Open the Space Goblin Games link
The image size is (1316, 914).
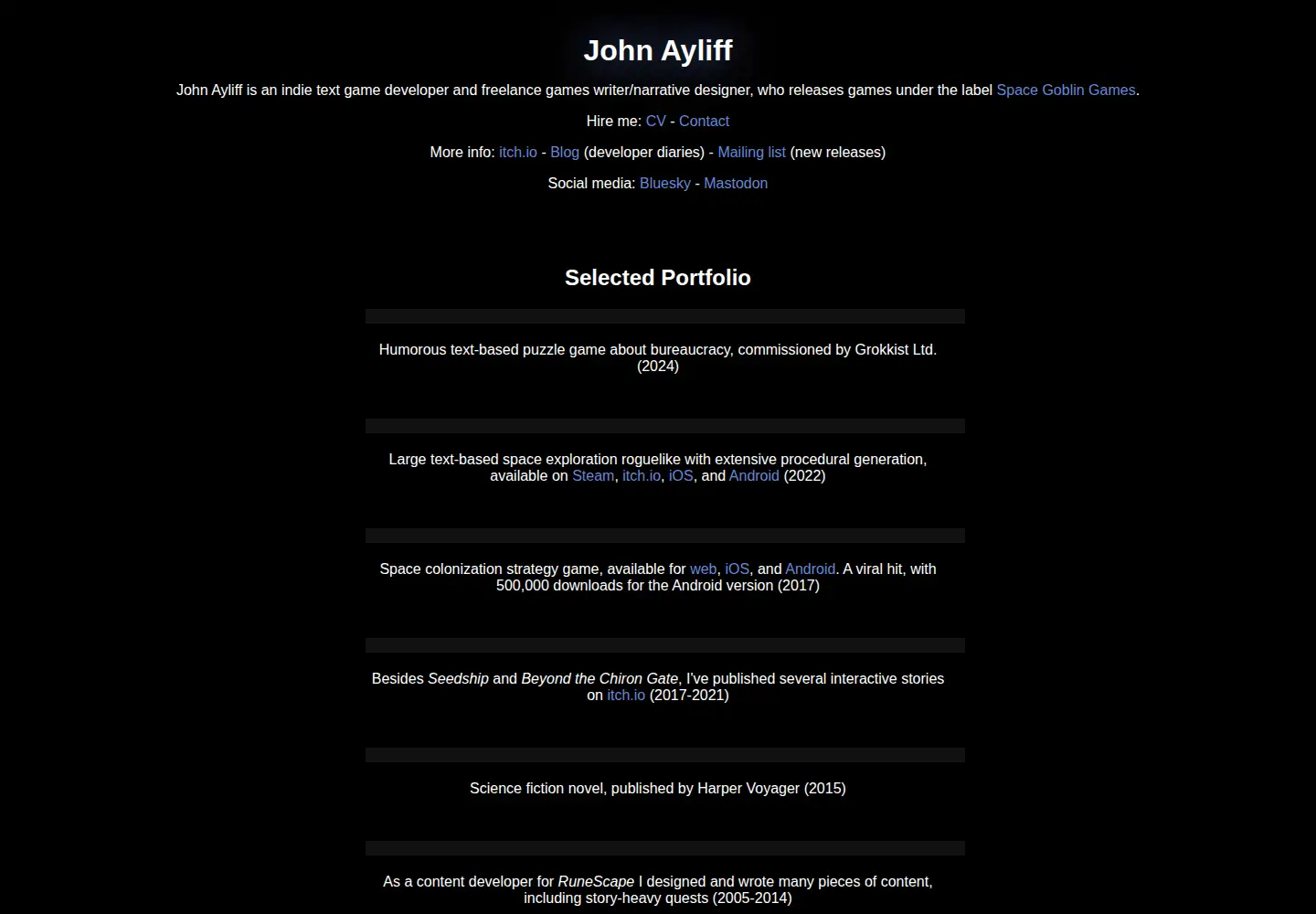pos(1066,90)
